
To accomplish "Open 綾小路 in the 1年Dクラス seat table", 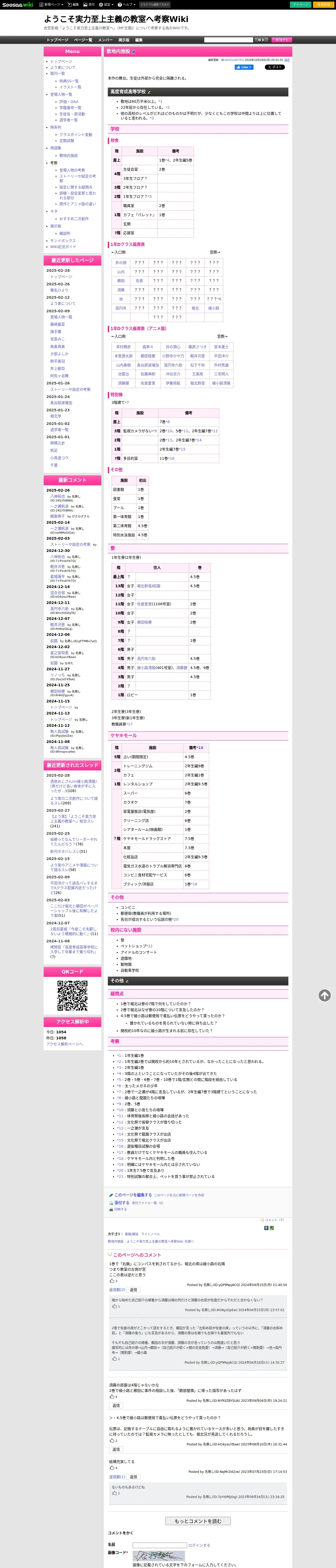I will click(214, 308).
